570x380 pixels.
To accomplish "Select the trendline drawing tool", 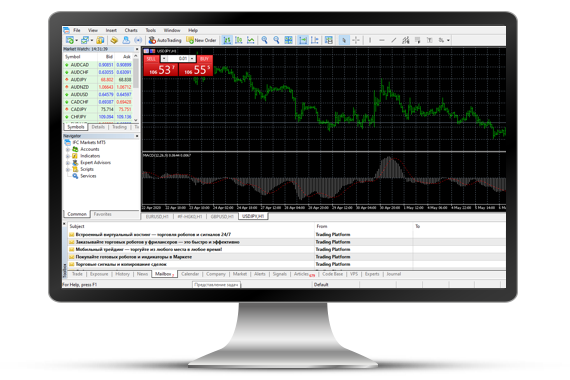I will pos(394,40).
